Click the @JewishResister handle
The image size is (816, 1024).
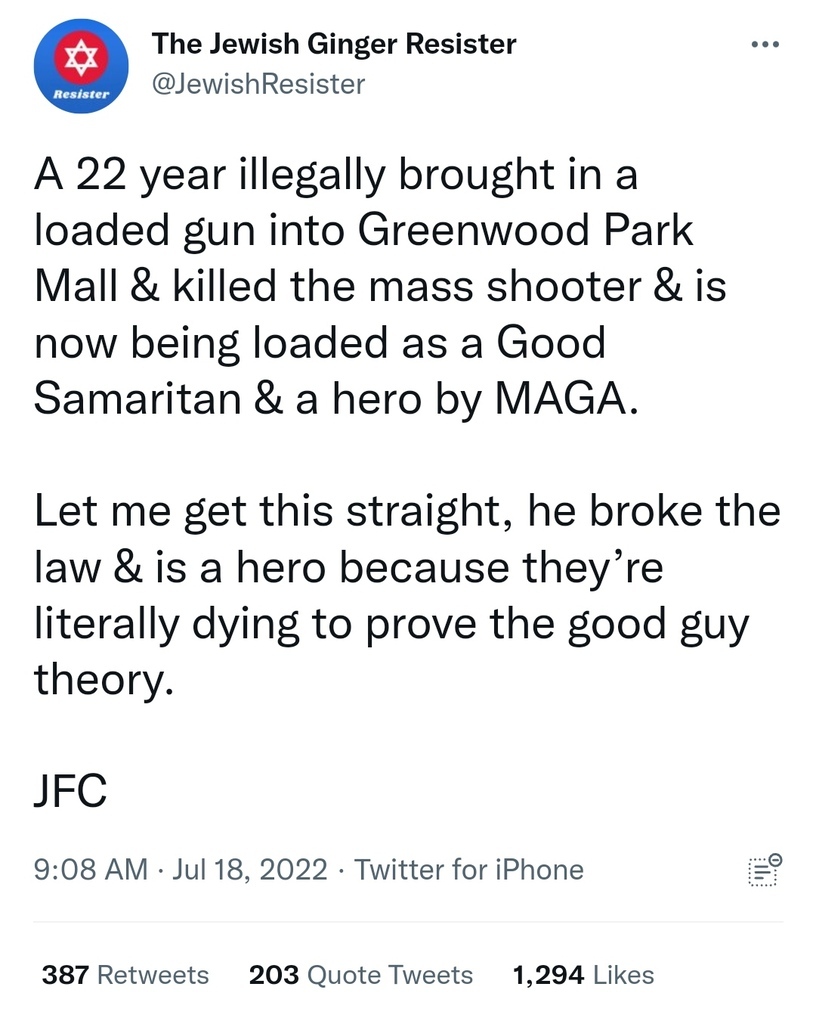coord(258,84)
